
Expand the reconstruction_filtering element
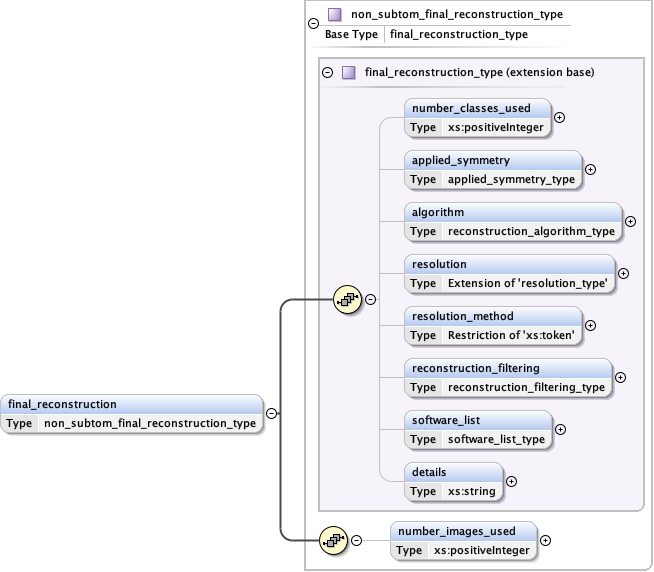620,377
